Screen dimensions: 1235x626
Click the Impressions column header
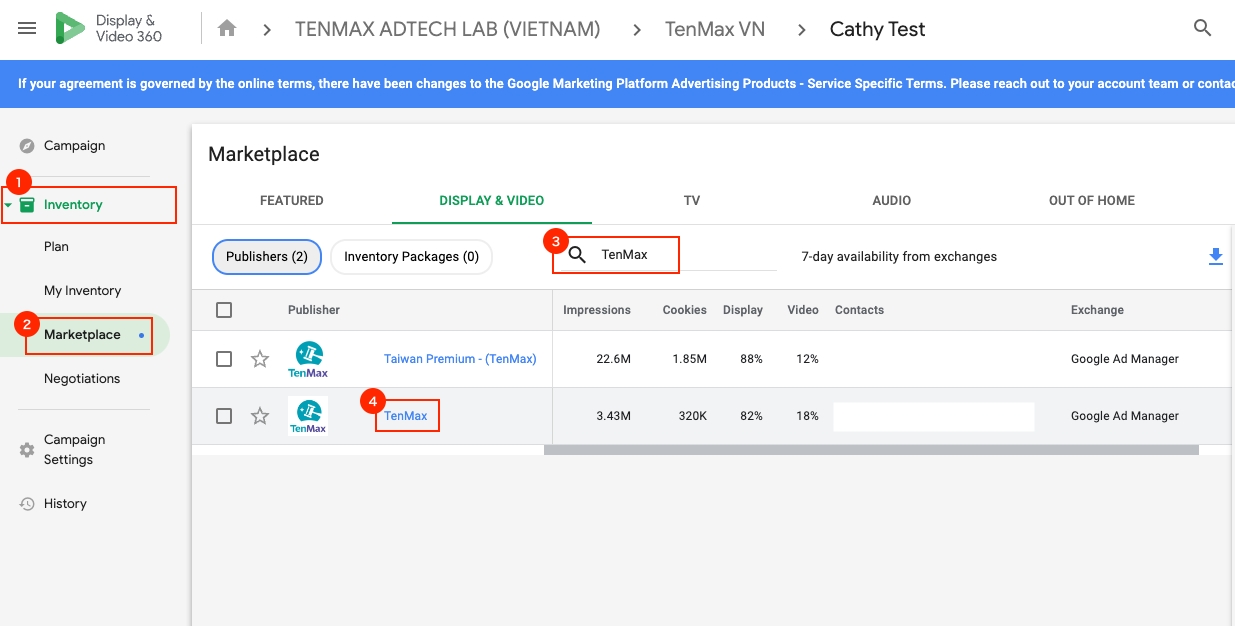(597, 310)
